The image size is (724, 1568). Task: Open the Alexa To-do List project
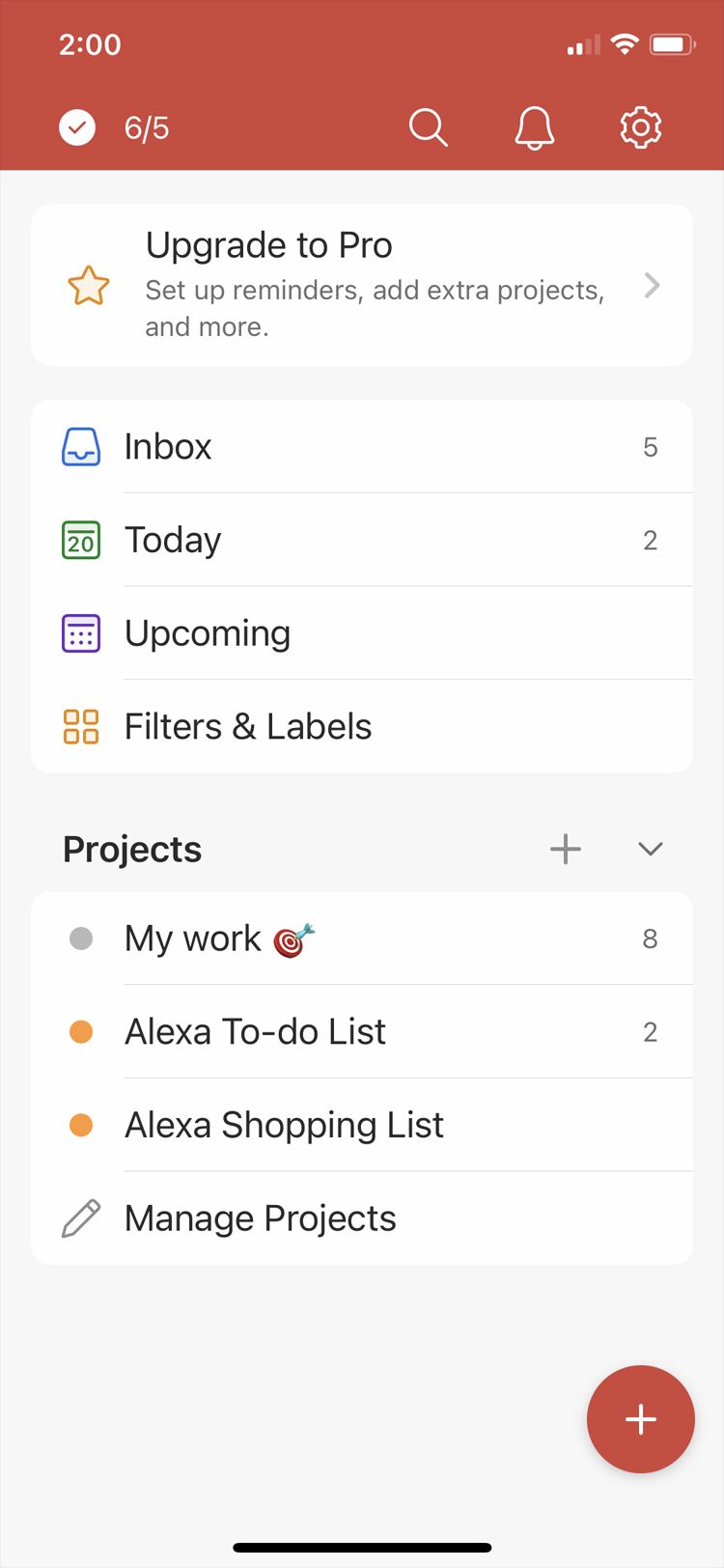(x=255, y=1032)
